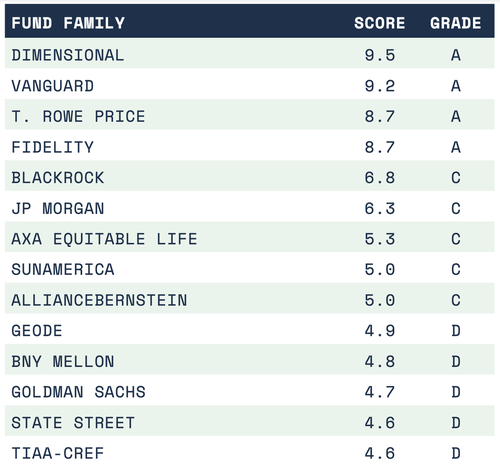Select the VANGUARD row name
This screenshot has height=471, width=500.
pos(53,86)
